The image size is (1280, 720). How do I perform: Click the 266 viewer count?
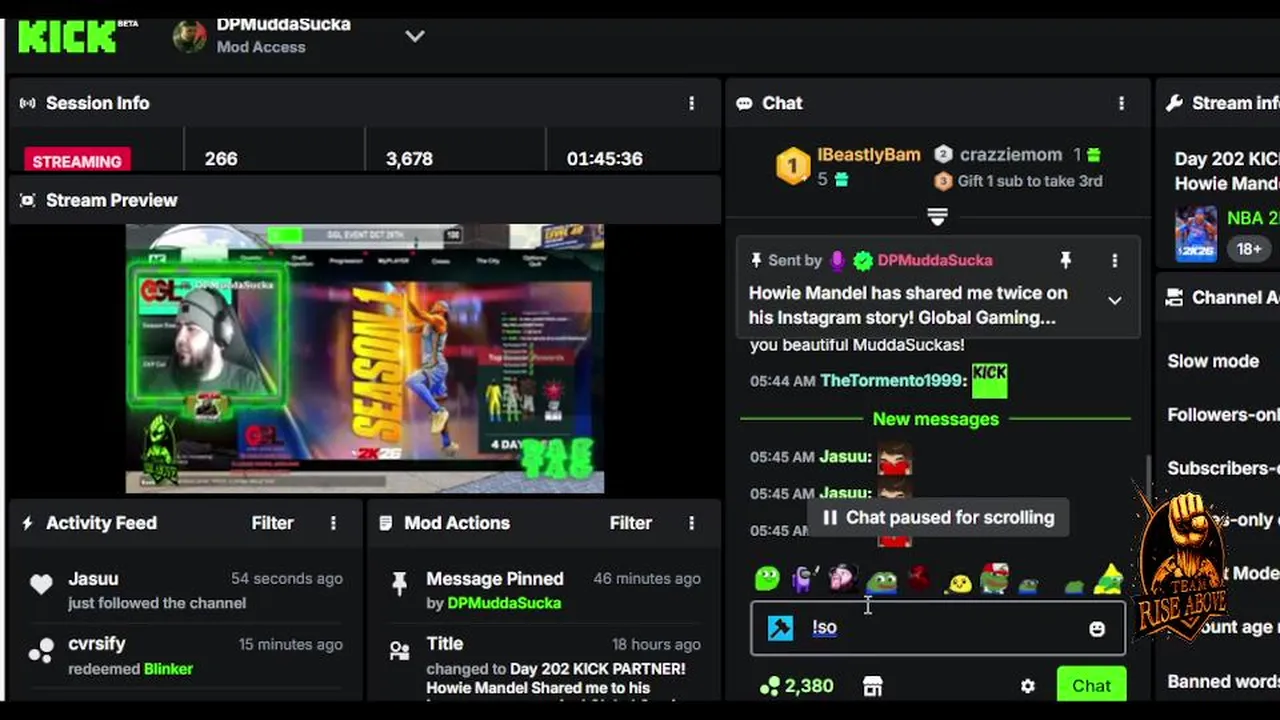(x=221, y=159)
